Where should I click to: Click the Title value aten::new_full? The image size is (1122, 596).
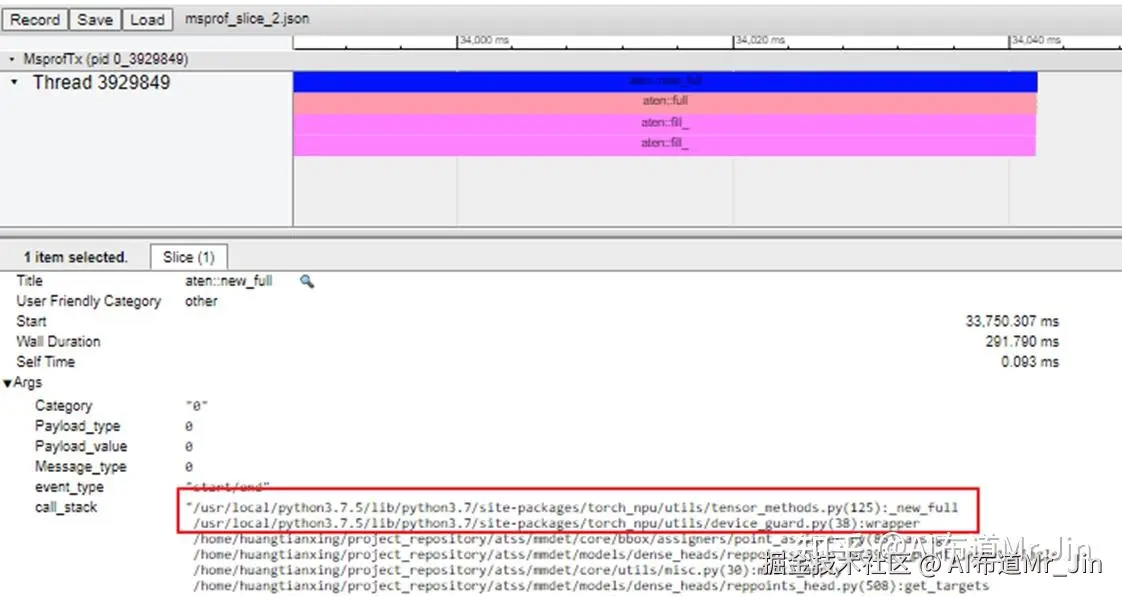(228, 280)
